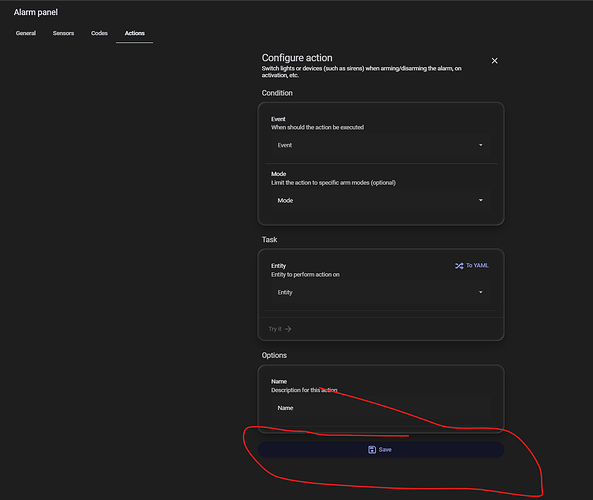This screenshot has height=500, width=593.
Task: Select the Actions tab
Action: [x=135, y=33]
